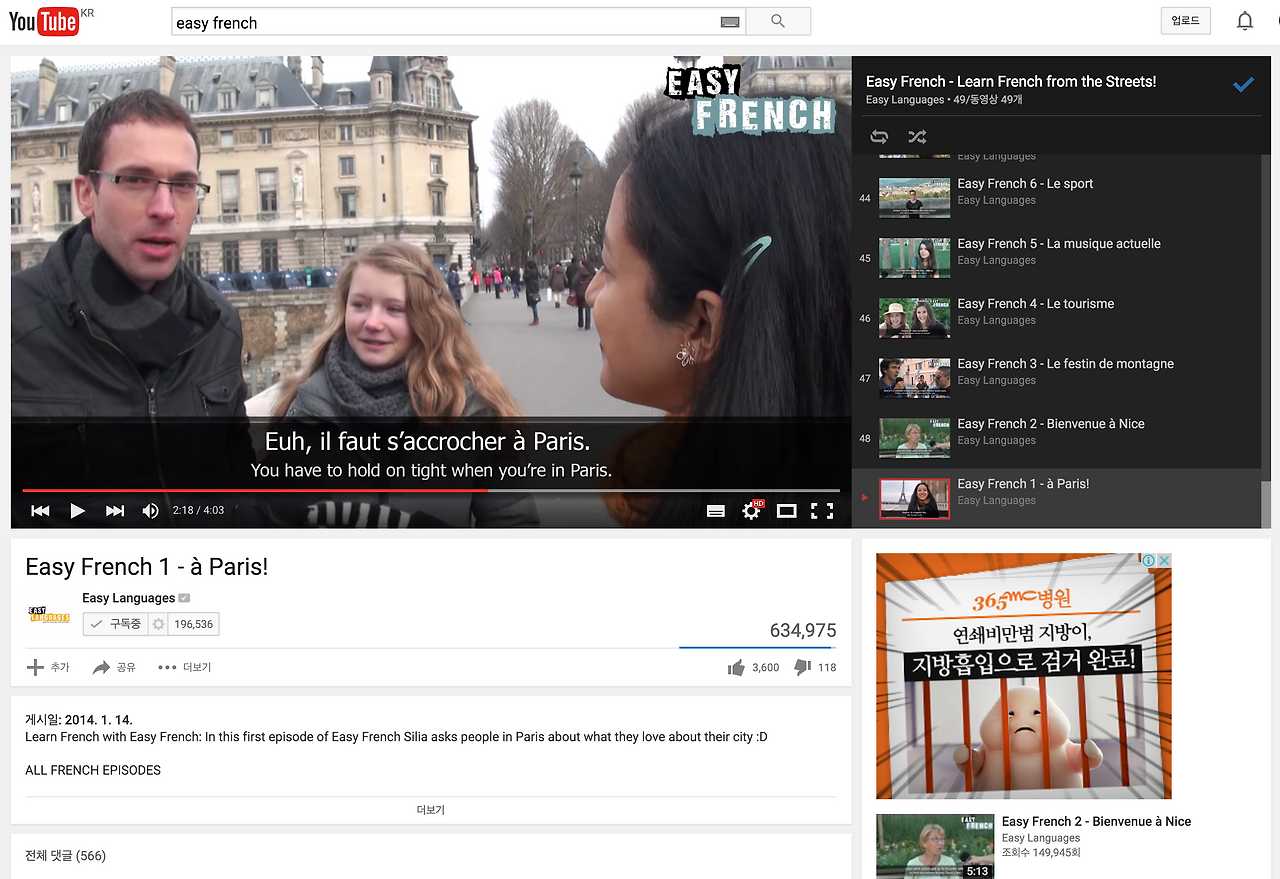Open the playlist title Easy French - Learn French from the Streets!

pyautogui.click(x=1011, y=82)
